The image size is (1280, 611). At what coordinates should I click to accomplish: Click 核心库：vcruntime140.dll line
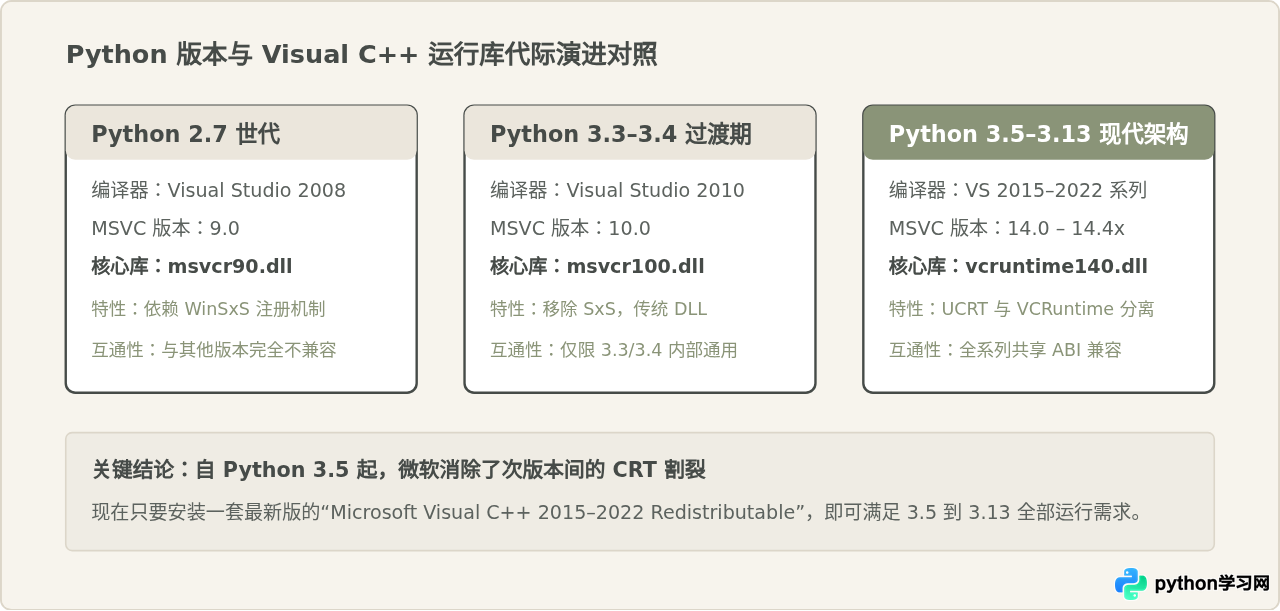[x=1018, y=266]
